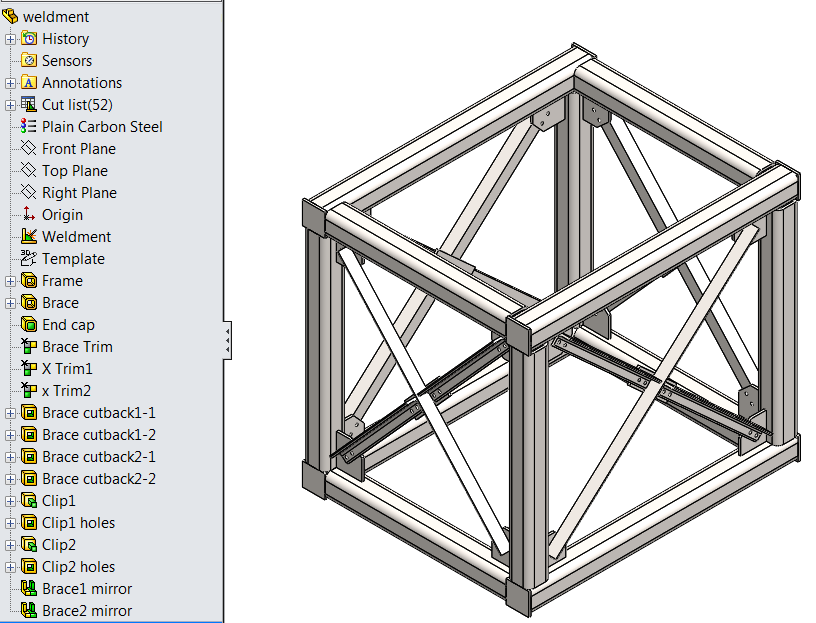Expand the Clip1 holes node
816x623 pixels.
[x=10, y=523]
